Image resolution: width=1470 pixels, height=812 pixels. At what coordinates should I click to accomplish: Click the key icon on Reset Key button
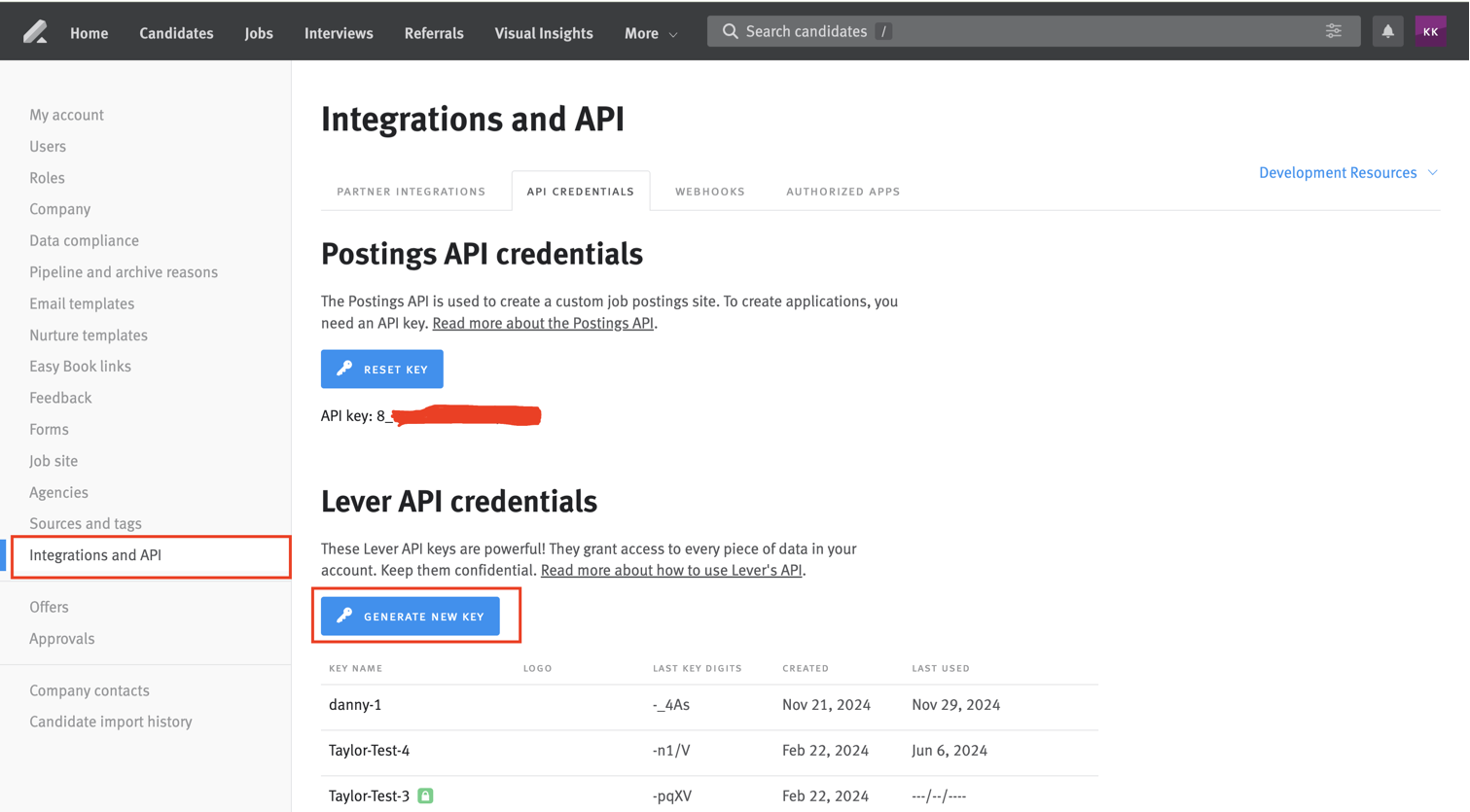point(344,369)
